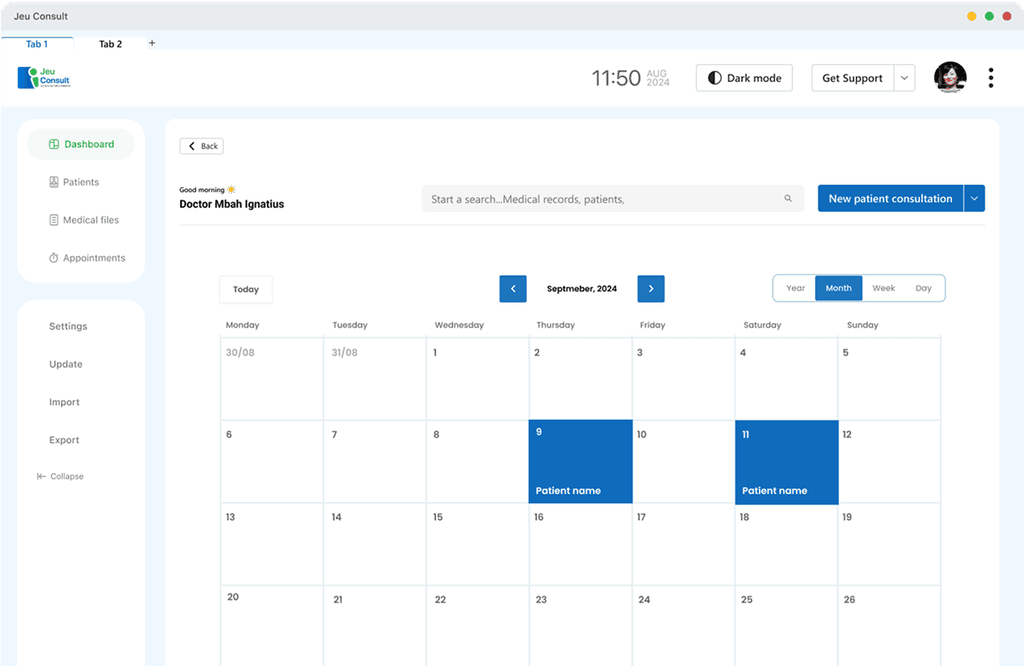Viewport: 1024px width, 666px height.
Task: Select the 31/08 calendar cell
Action: (375, 379)
